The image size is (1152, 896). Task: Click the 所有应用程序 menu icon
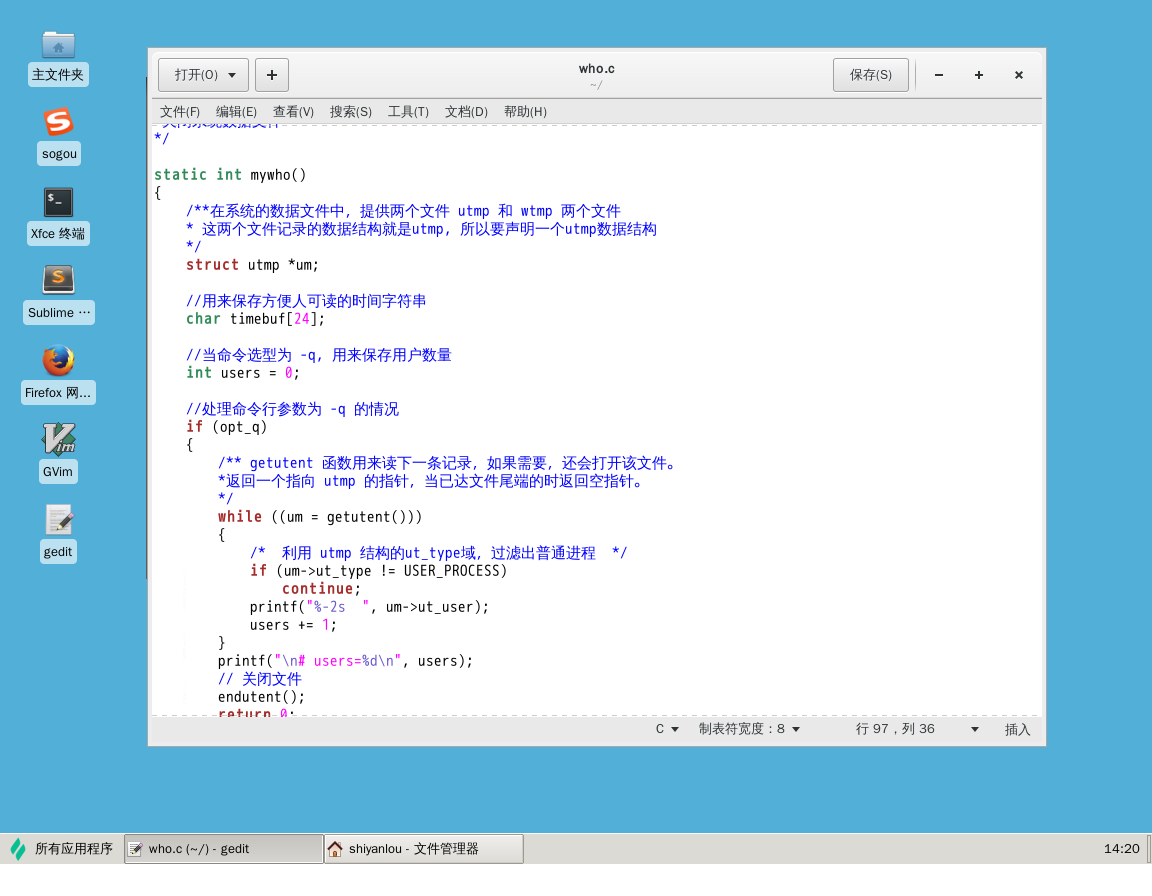coord(60,848)
